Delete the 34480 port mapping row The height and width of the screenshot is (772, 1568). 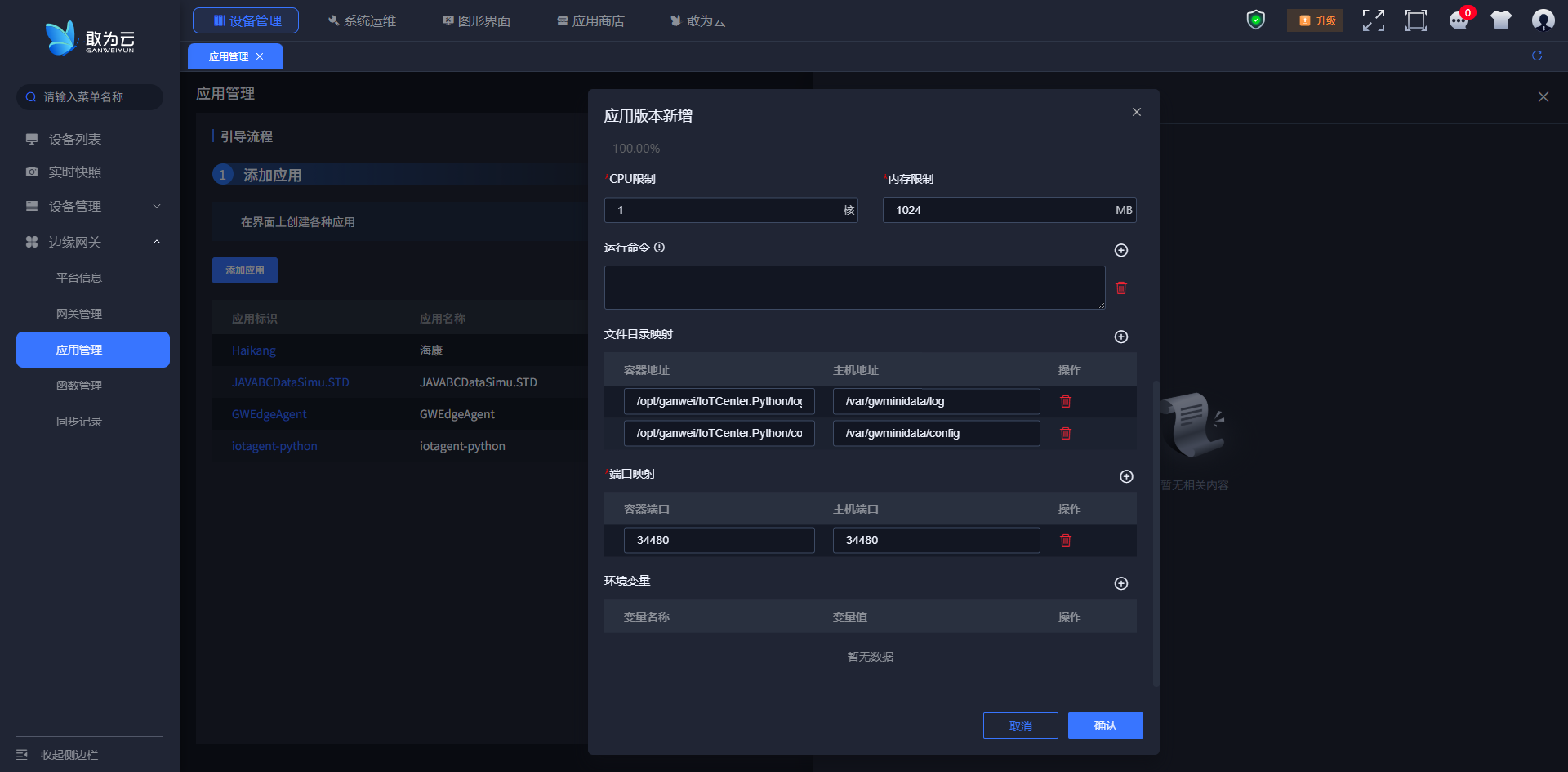(1065, 540)
